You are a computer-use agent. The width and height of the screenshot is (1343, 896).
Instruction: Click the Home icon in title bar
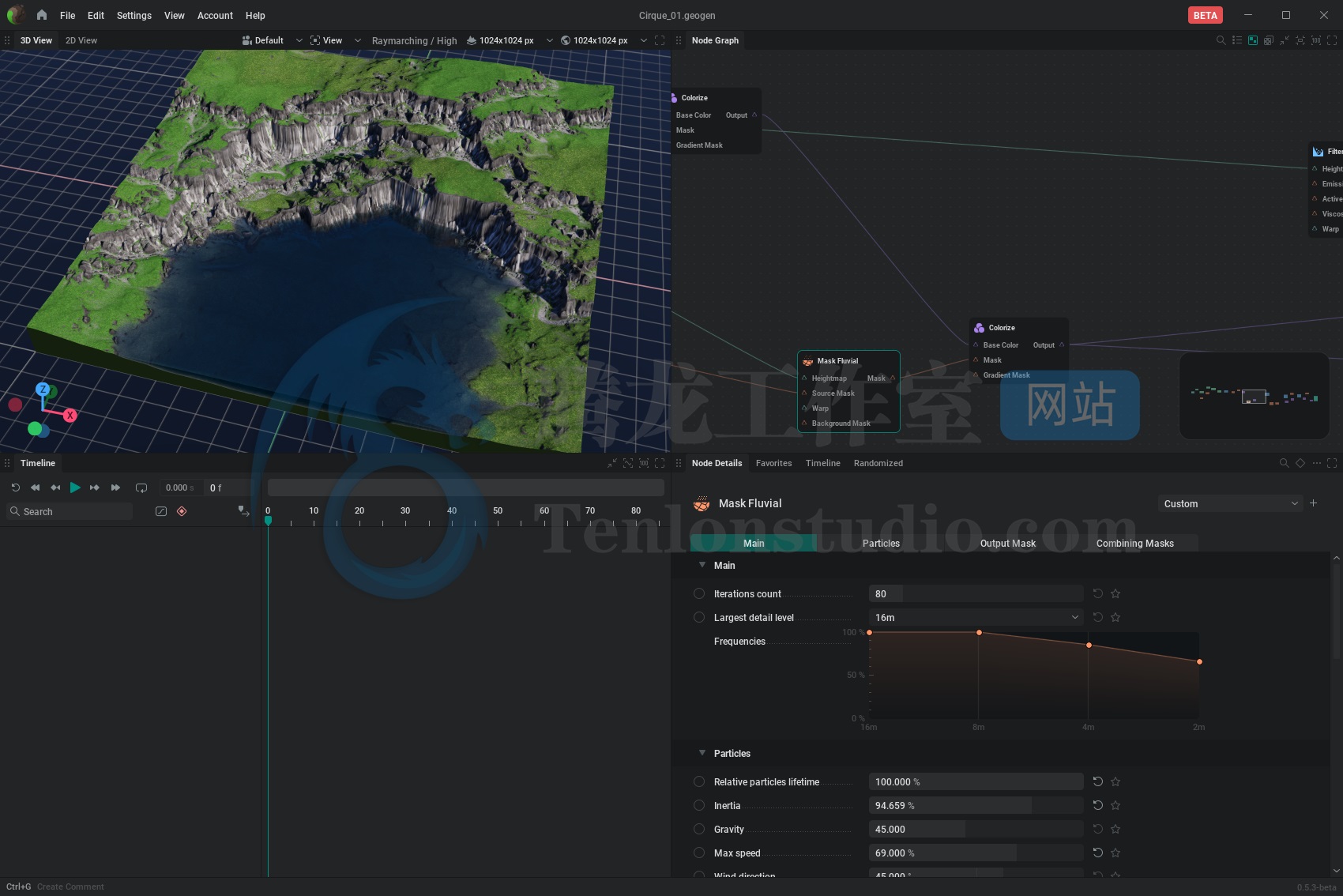(x=42, y=15)
